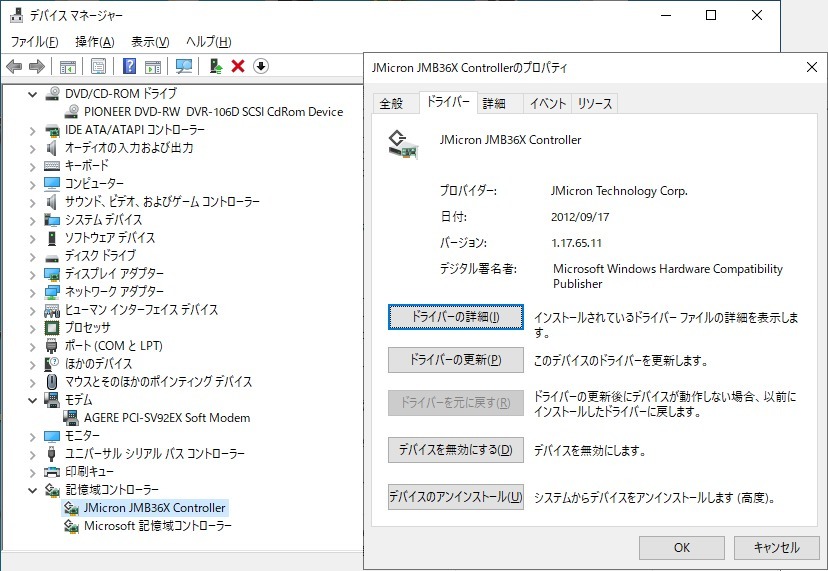The image size is (828, 571).
Task: Click the ドライバーの更新(P) button
Action: pos(456,360)
